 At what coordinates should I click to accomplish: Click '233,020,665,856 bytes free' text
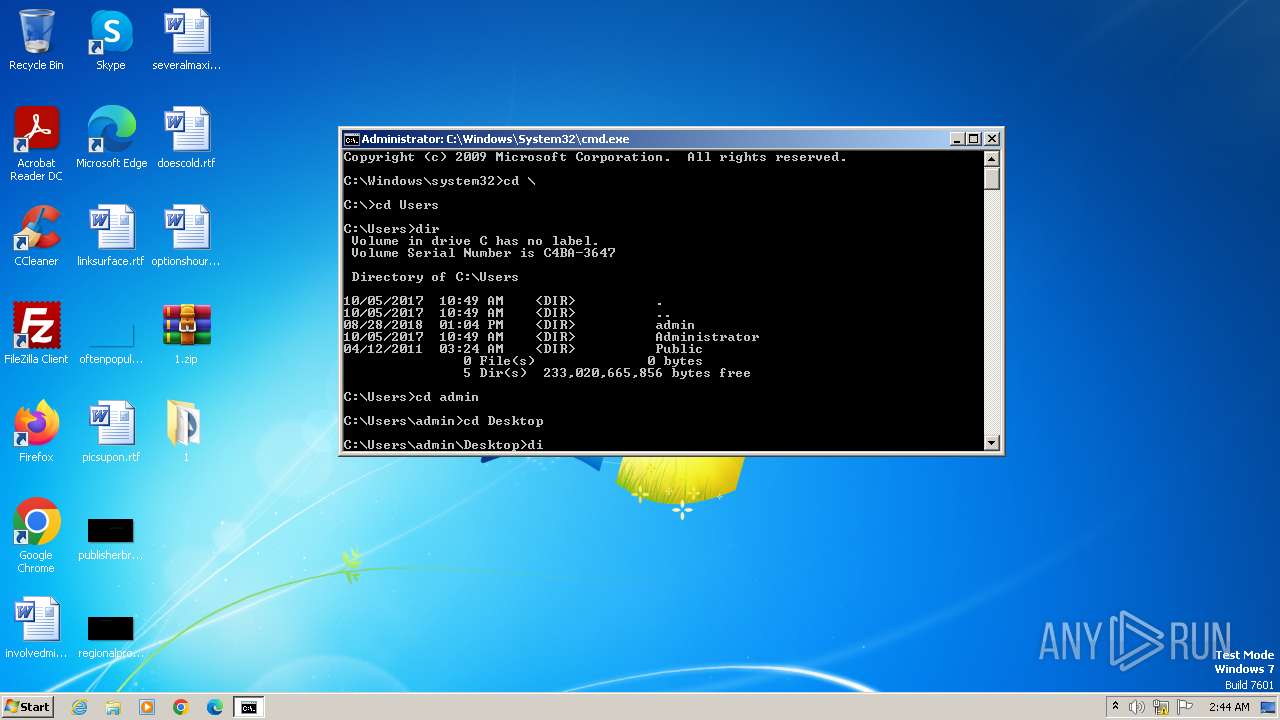pos(647,373)
